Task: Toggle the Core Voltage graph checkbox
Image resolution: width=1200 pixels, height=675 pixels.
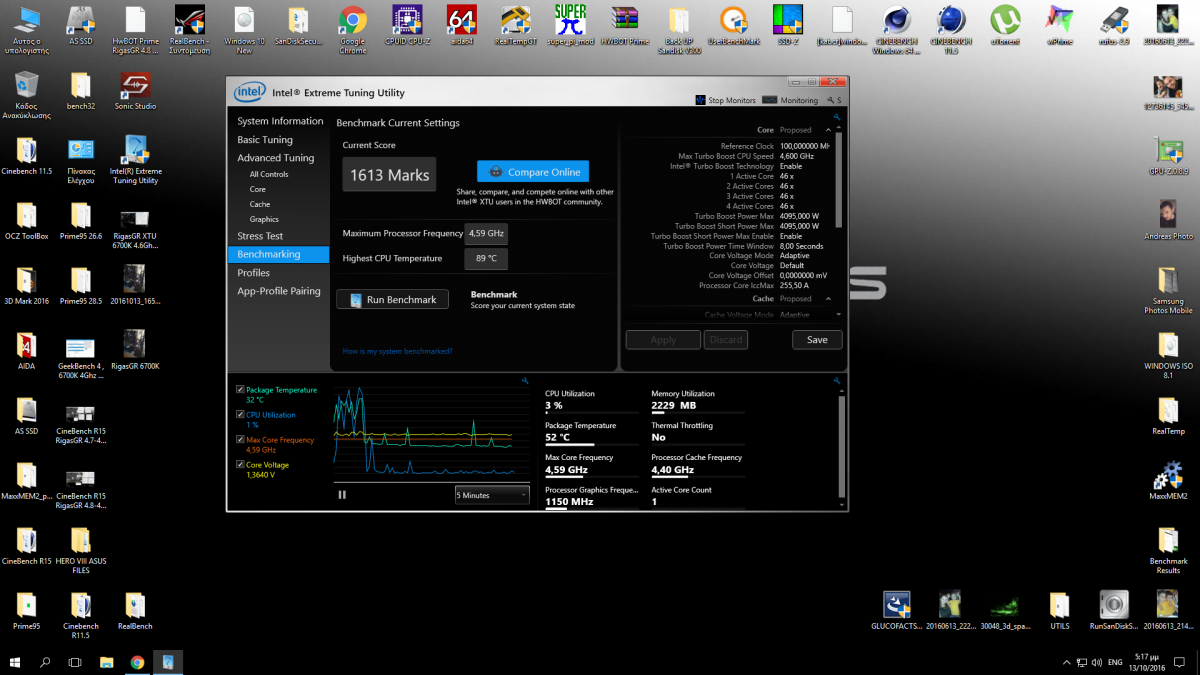Action: [x=240, y=464]
